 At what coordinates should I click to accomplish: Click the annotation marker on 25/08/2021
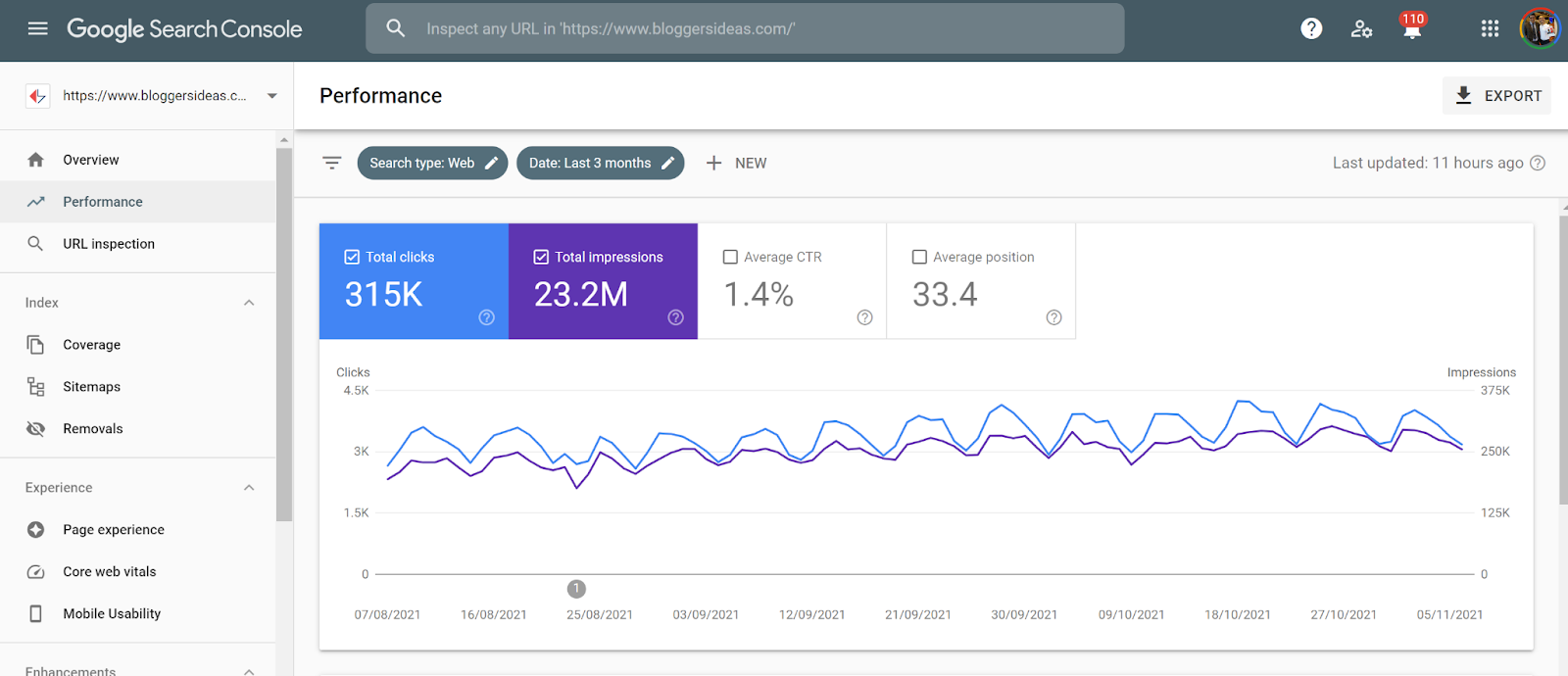point(576,589)
